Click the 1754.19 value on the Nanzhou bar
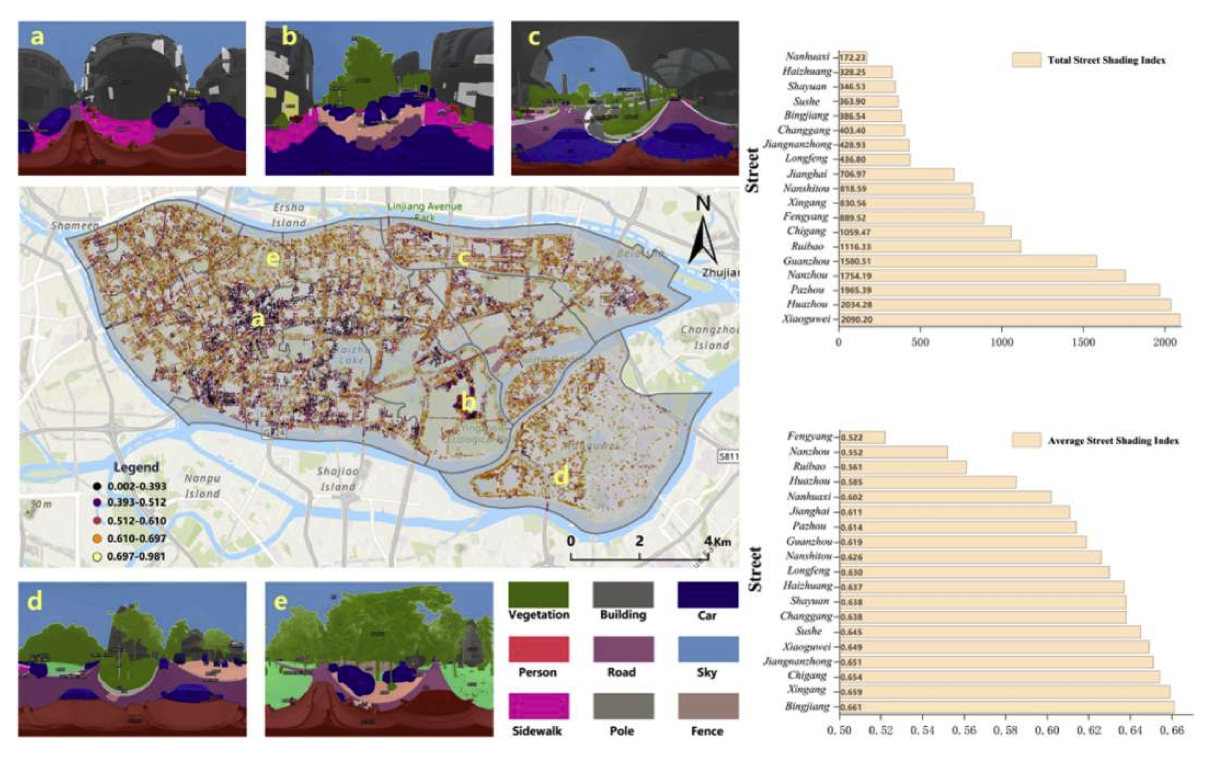 (859, 275)
